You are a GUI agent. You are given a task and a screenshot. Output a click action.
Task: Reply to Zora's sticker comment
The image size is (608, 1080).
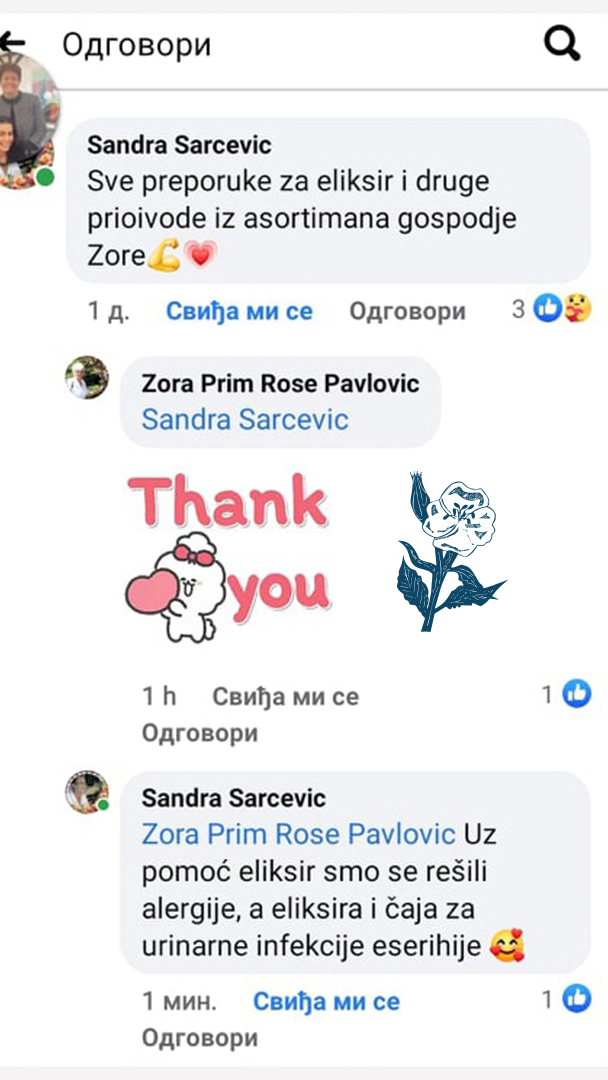(200, 734)
